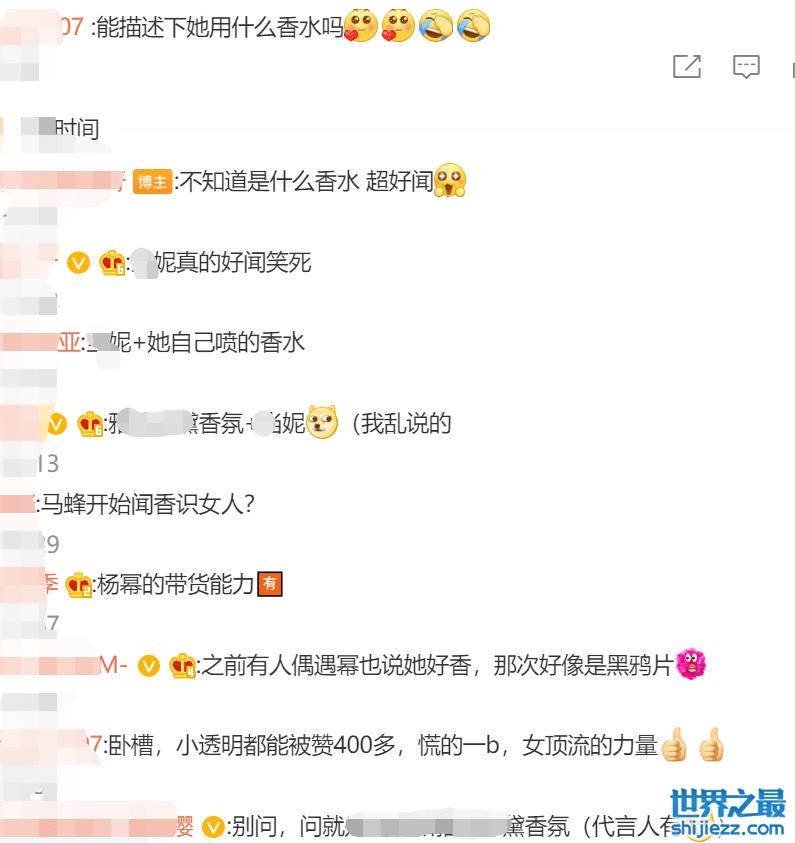Click the pink monster emoji after 黑鸦片

click(x=690, y=664)
